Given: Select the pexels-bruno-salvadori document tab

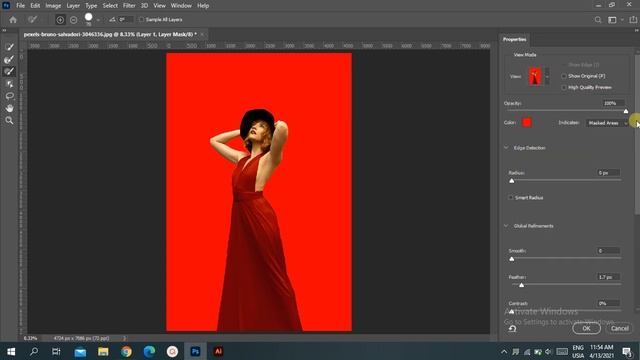Looking at the screenshot, I should (110, 34).
